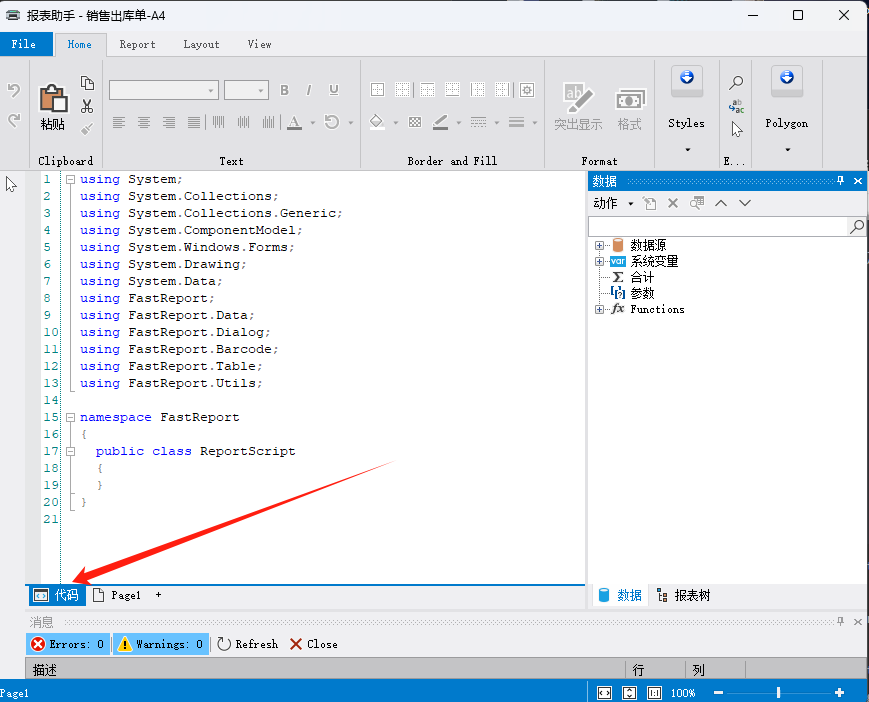
Task: Expand the 系统变量 tree node
Action: 599,262
